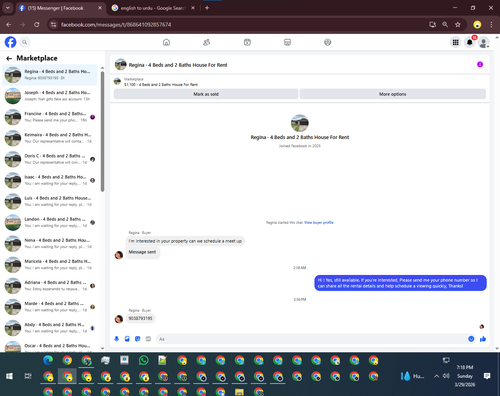This screenshot has width=500, height=396.
Task: Open the Windows Start menu
Action: click(9, 376)
